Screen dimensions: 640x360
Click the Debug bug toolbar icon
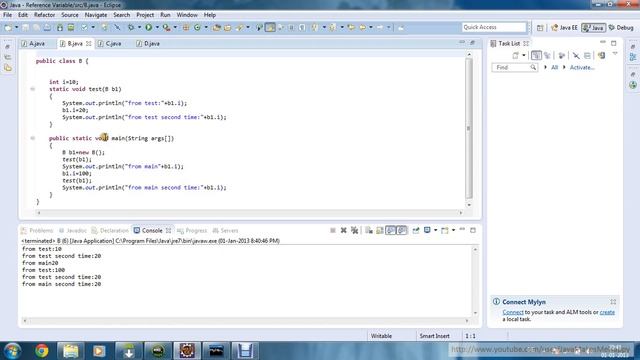point(131,27)
